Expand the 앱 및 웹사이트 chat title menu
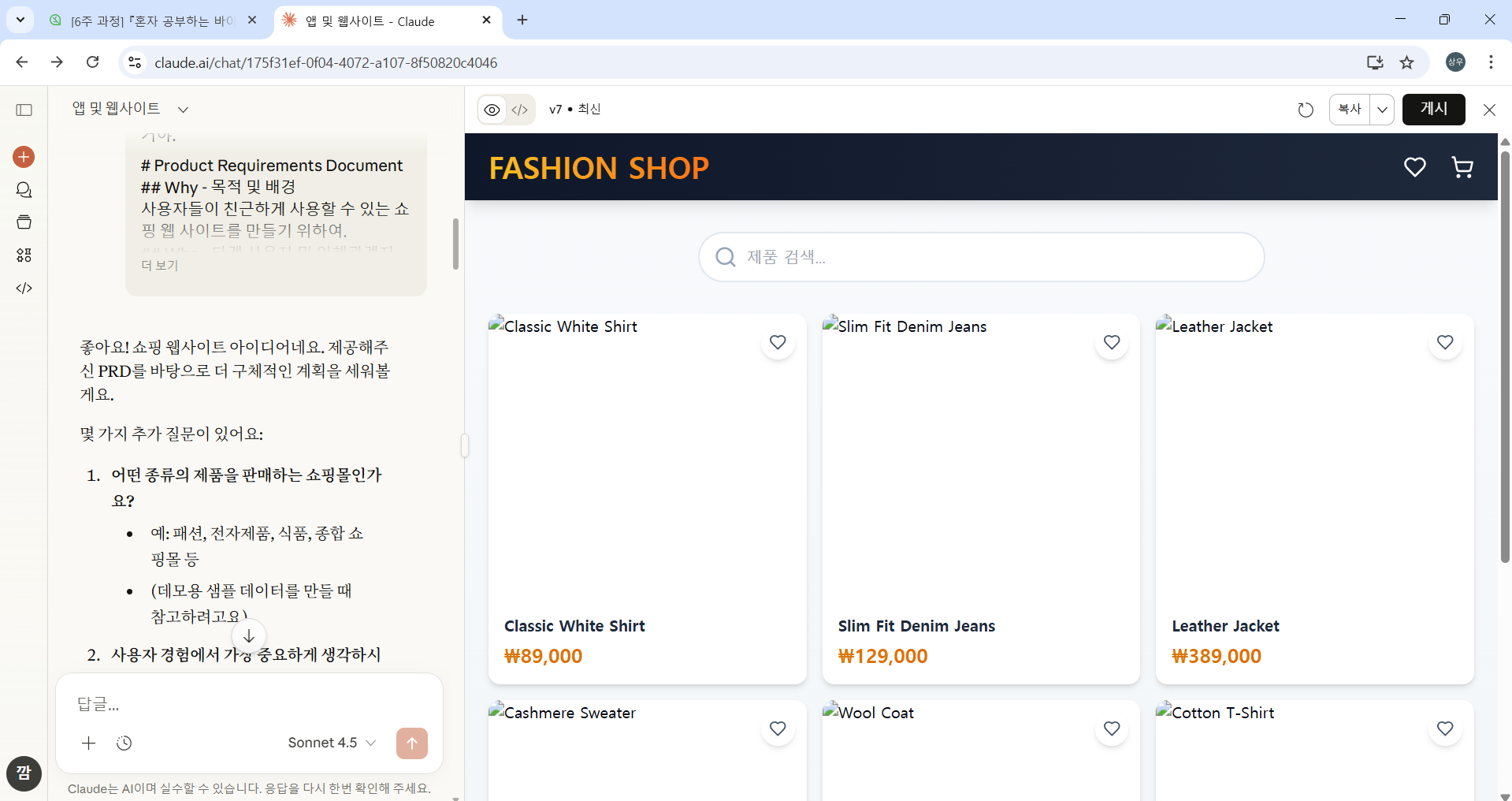This screenshot has width=1512, height=801. [183, 110]
